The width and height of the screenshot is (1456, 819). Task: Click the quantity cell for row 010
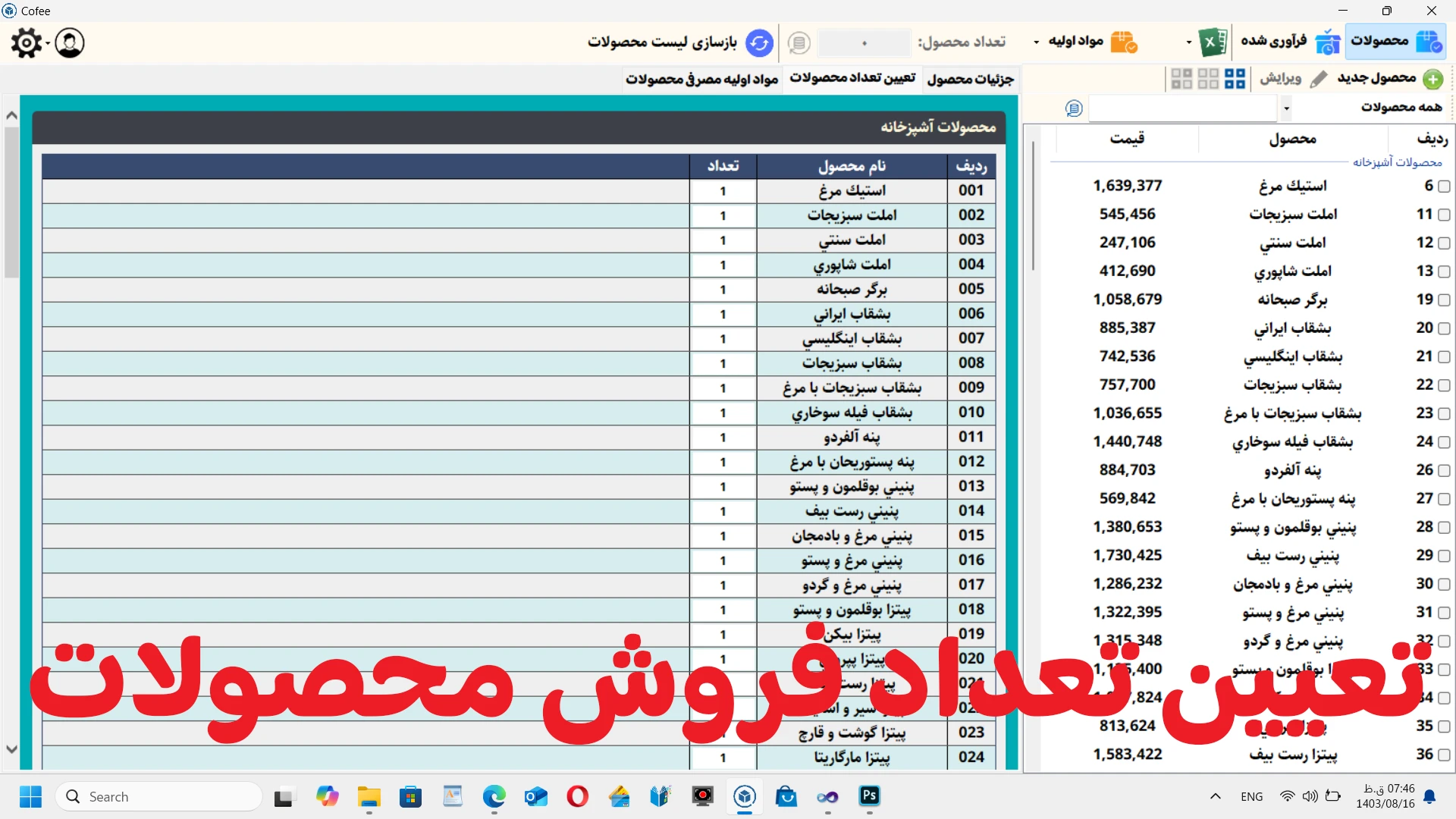[723, 413]
